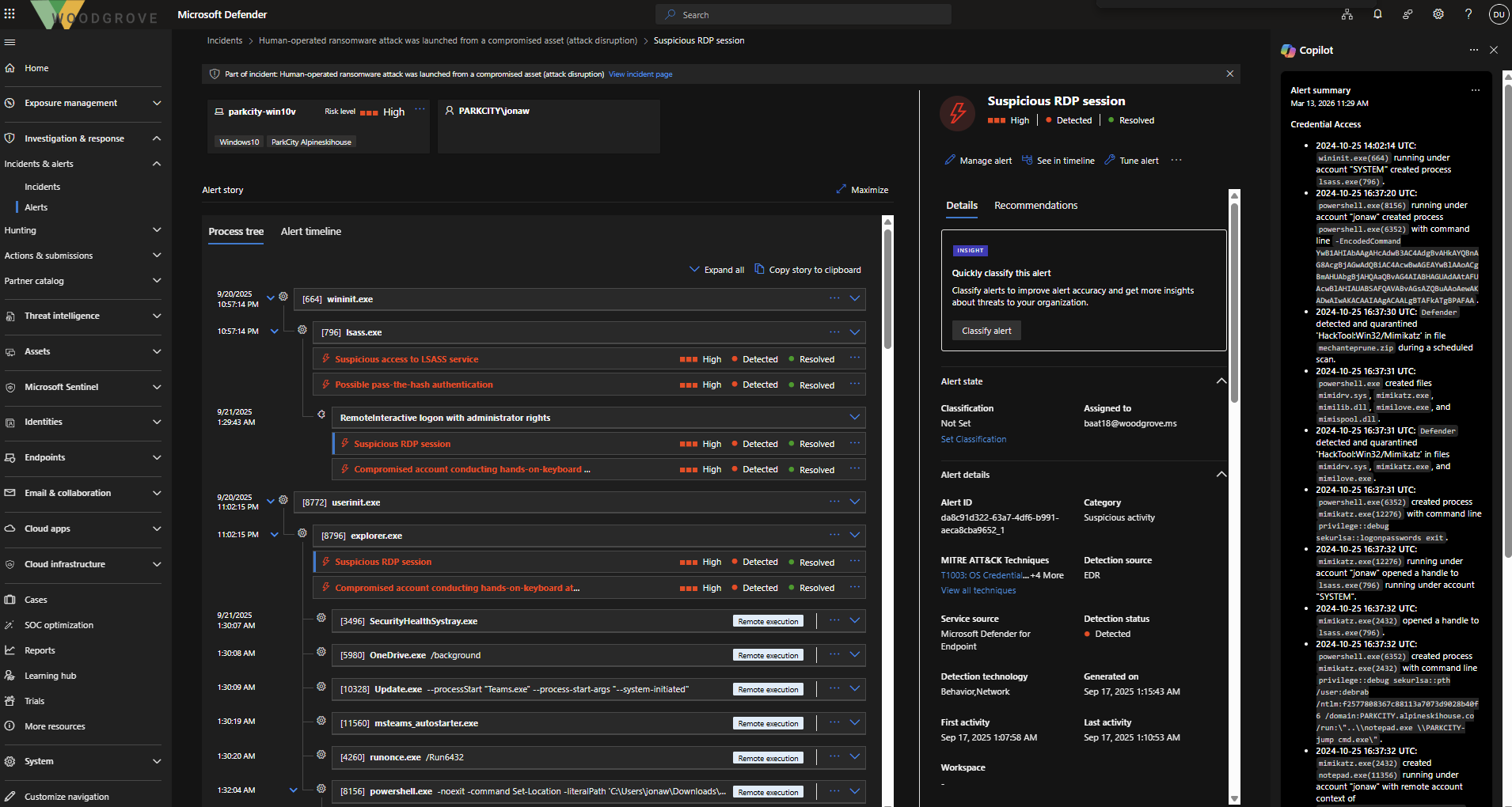Viewport: 1512px width, 807px height.
Task: Click the top Search box
Action: tap(803, 14)
